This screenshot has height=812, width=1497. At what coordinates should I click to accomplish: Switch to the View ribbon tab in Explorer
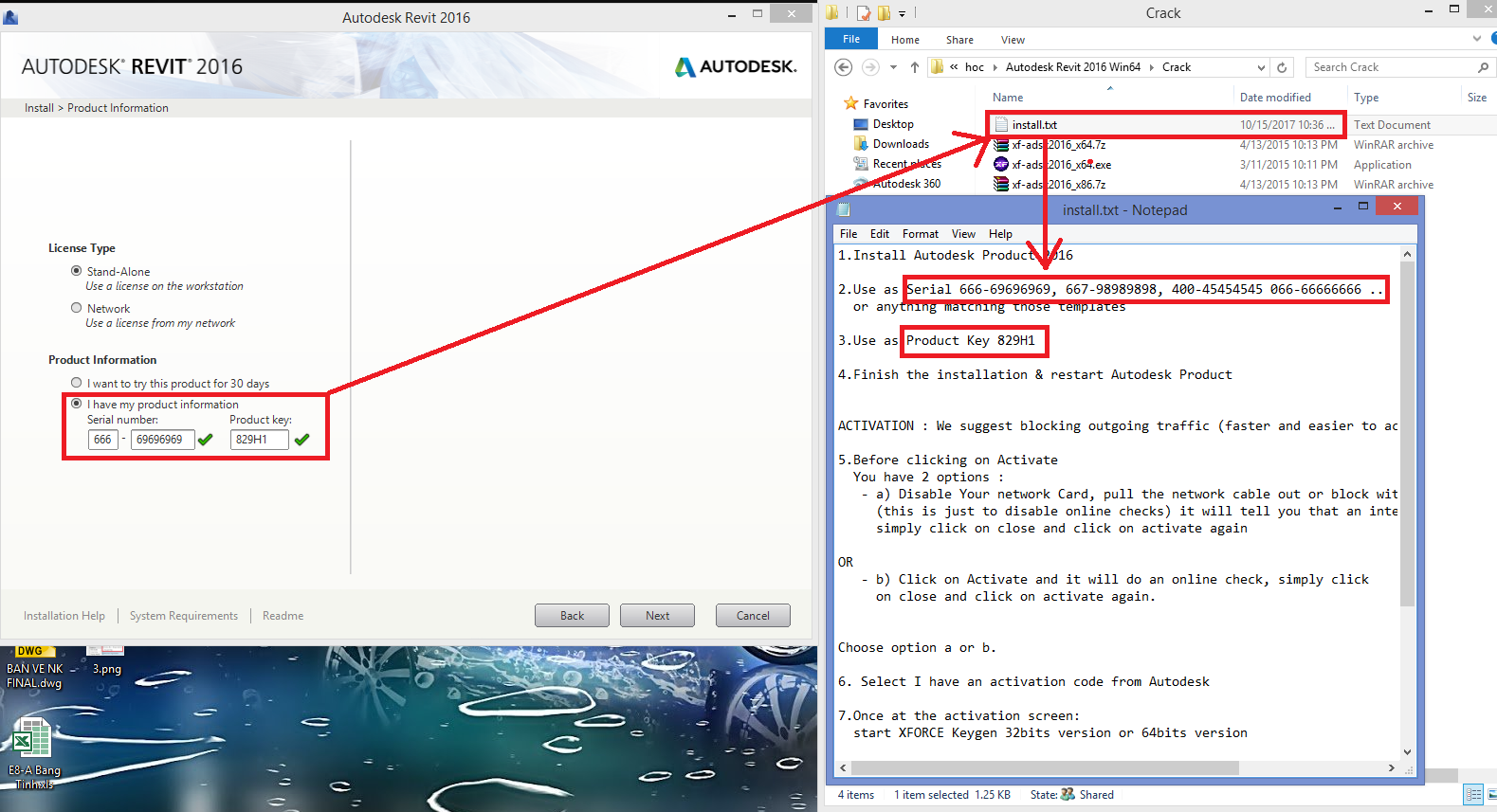click(x=1013, y=40)
